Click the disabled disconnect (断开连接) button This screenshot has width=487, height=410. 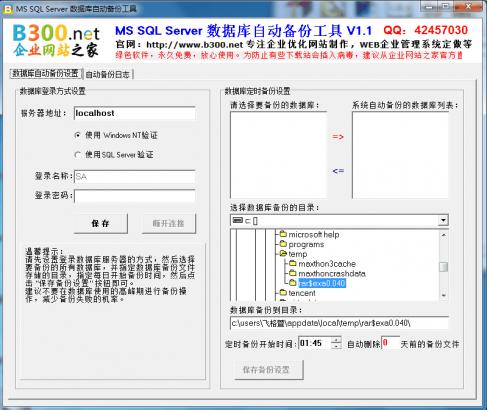coord(169,223)
